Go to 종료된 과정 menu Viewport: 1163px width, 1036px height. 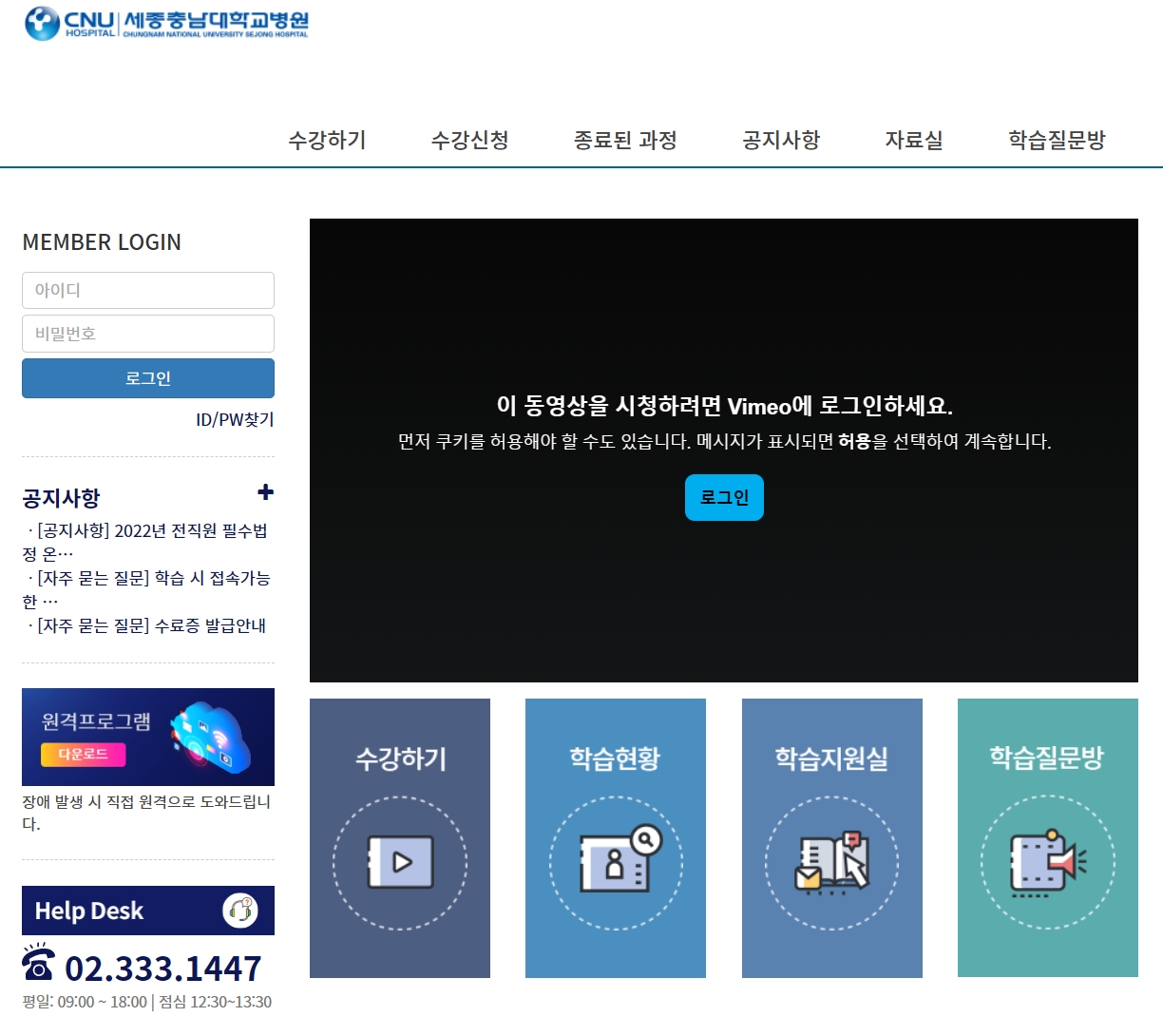pyautogui.click(x=625, y=141)
